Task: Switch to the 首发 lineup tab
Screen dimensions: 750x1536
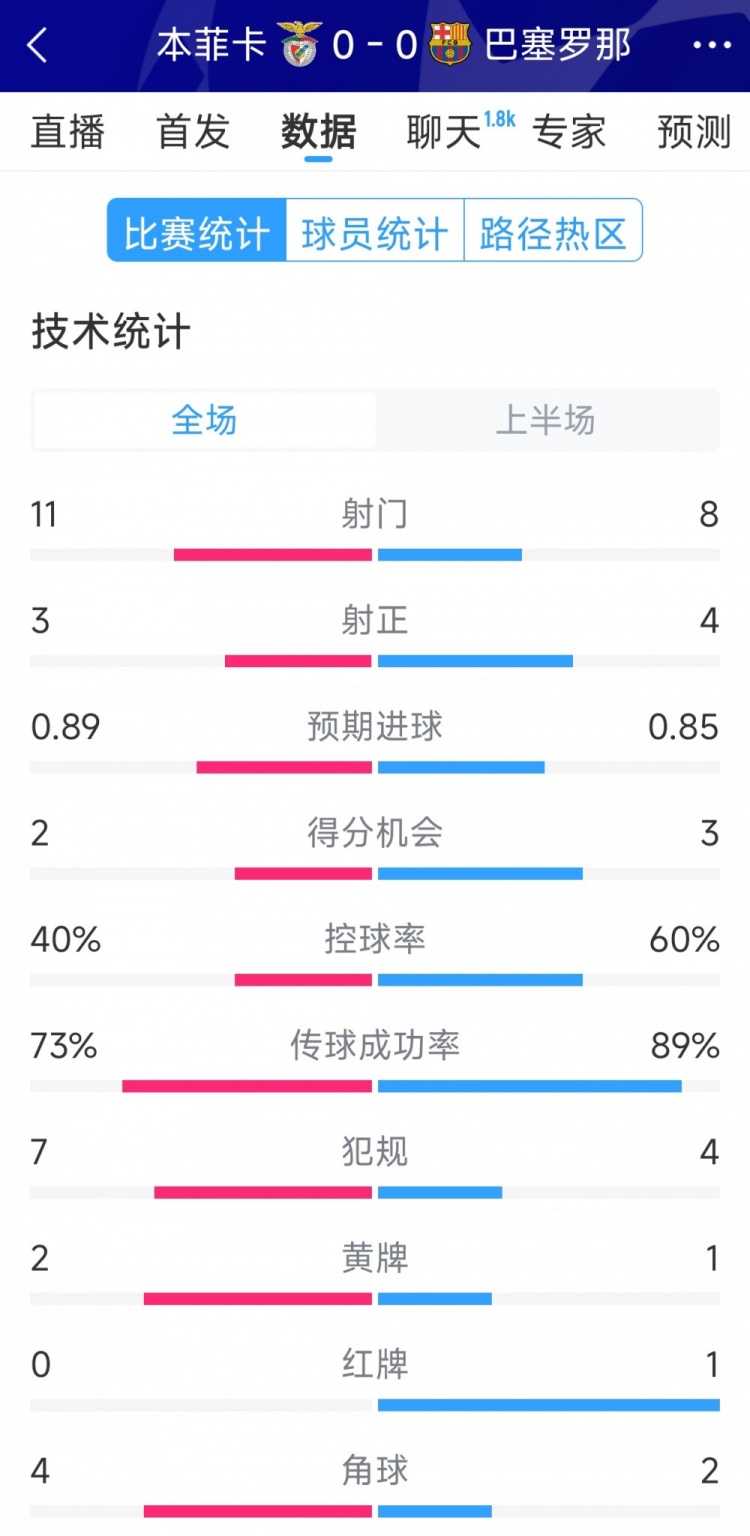Action: (192, 131)
